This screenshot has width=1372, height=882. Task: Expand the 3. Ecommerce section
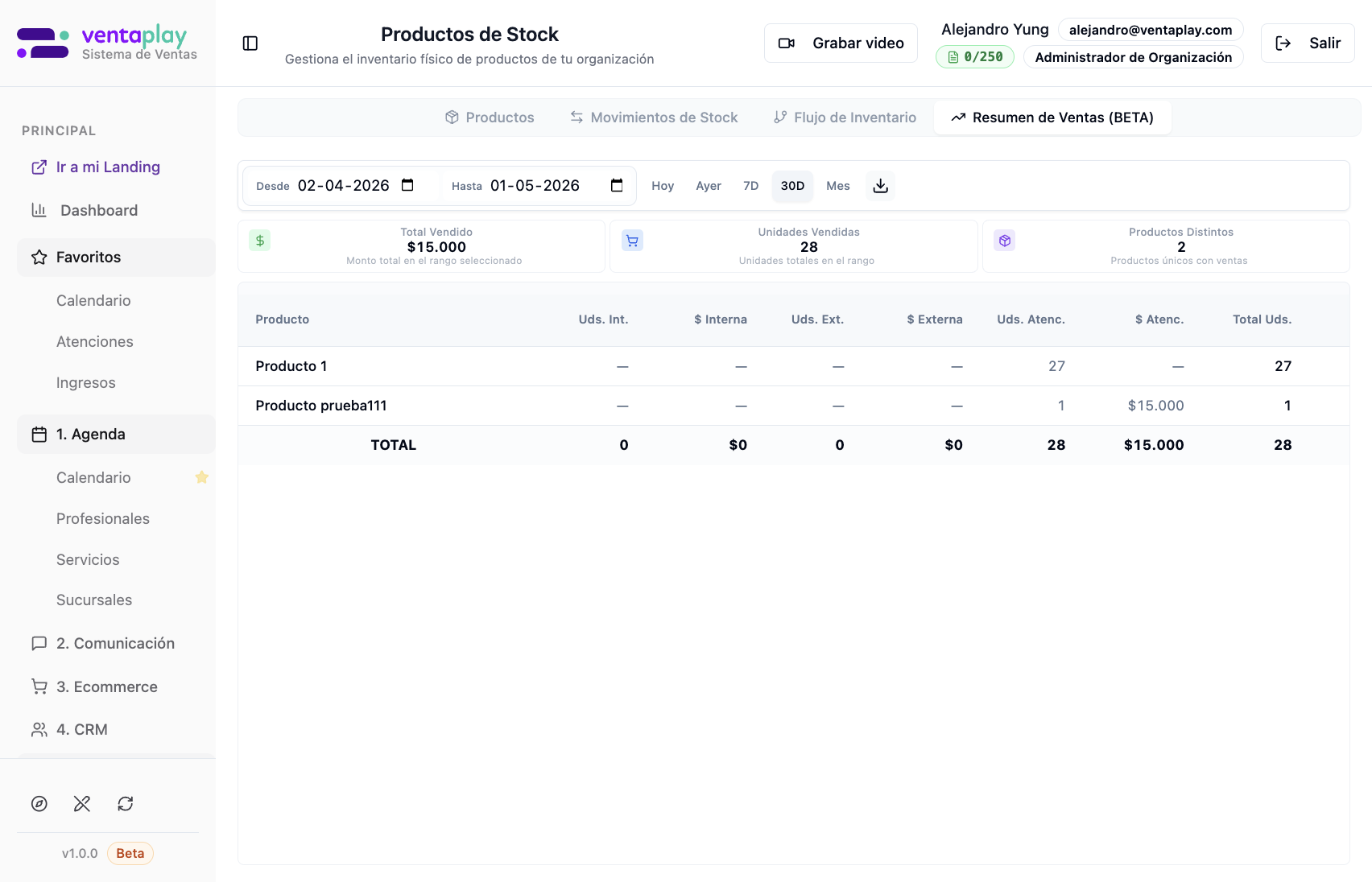tap(116, 687)
